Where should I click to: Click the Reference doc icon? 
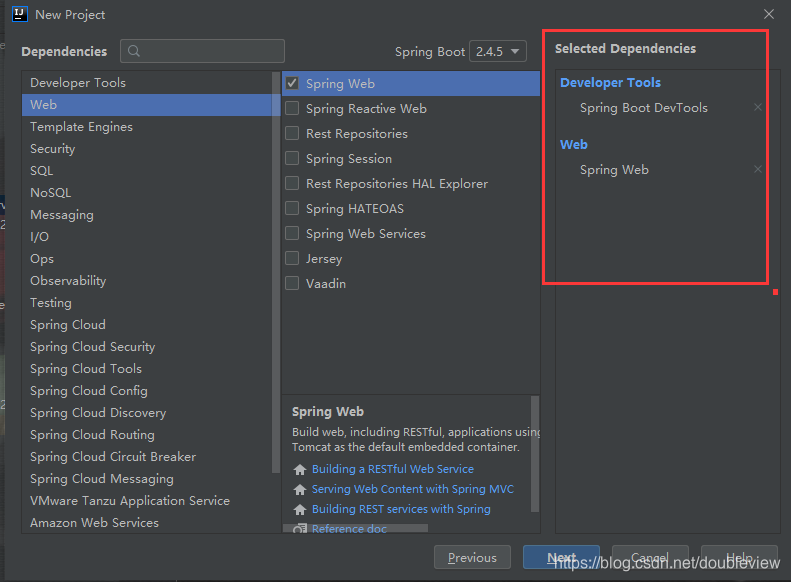[300, 529]
